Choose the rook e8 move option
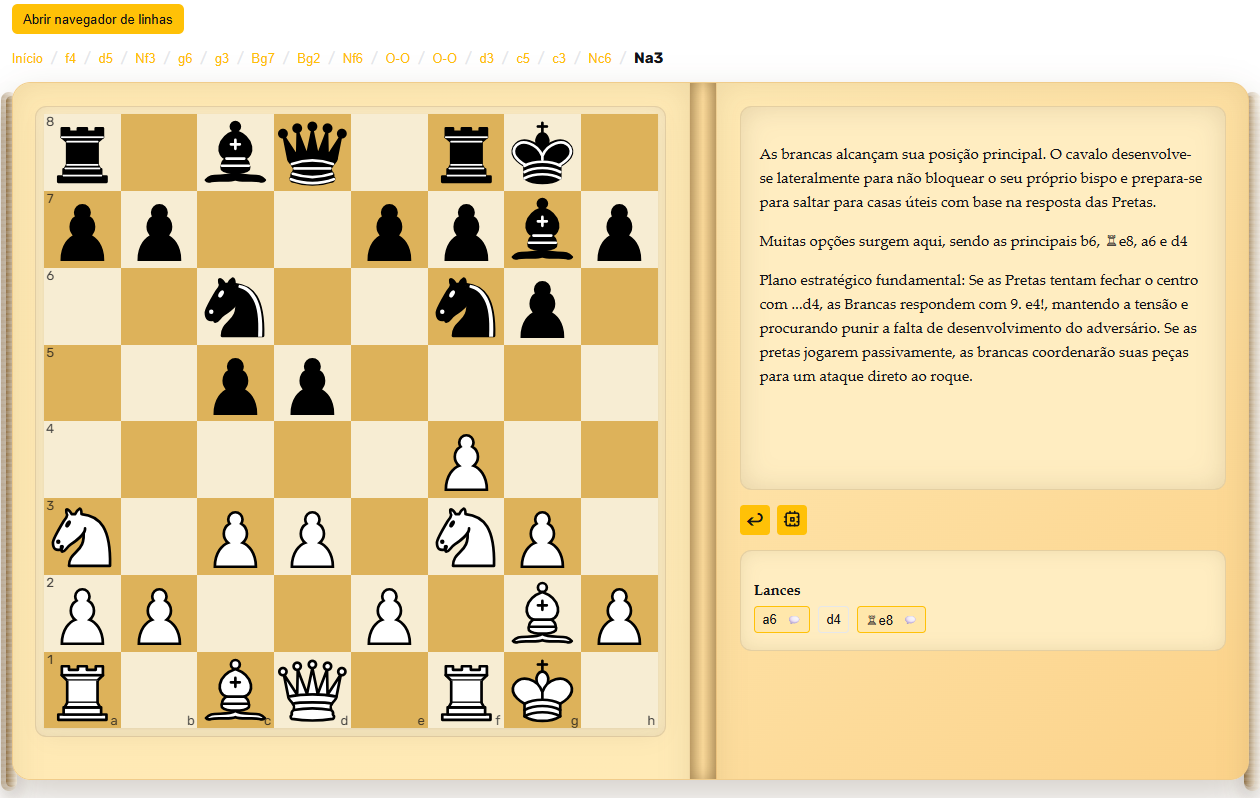The height and width of the screenshot is (798, 1260). coord(890,620)
